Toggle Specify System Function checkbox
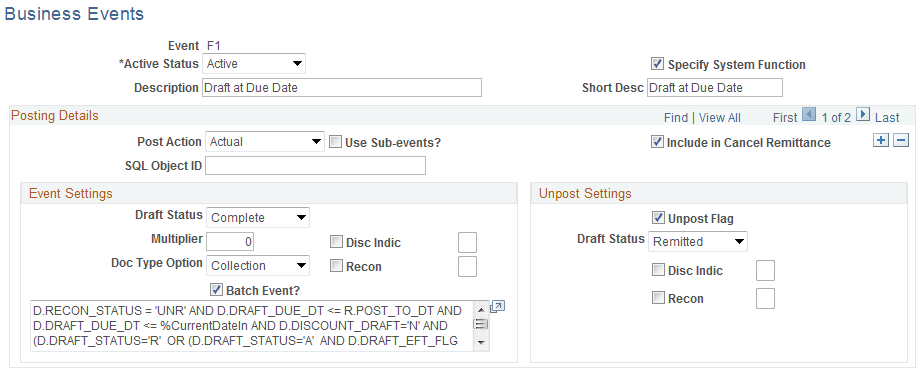Screen dimensions: 924x377 click(x=656, y=64)
